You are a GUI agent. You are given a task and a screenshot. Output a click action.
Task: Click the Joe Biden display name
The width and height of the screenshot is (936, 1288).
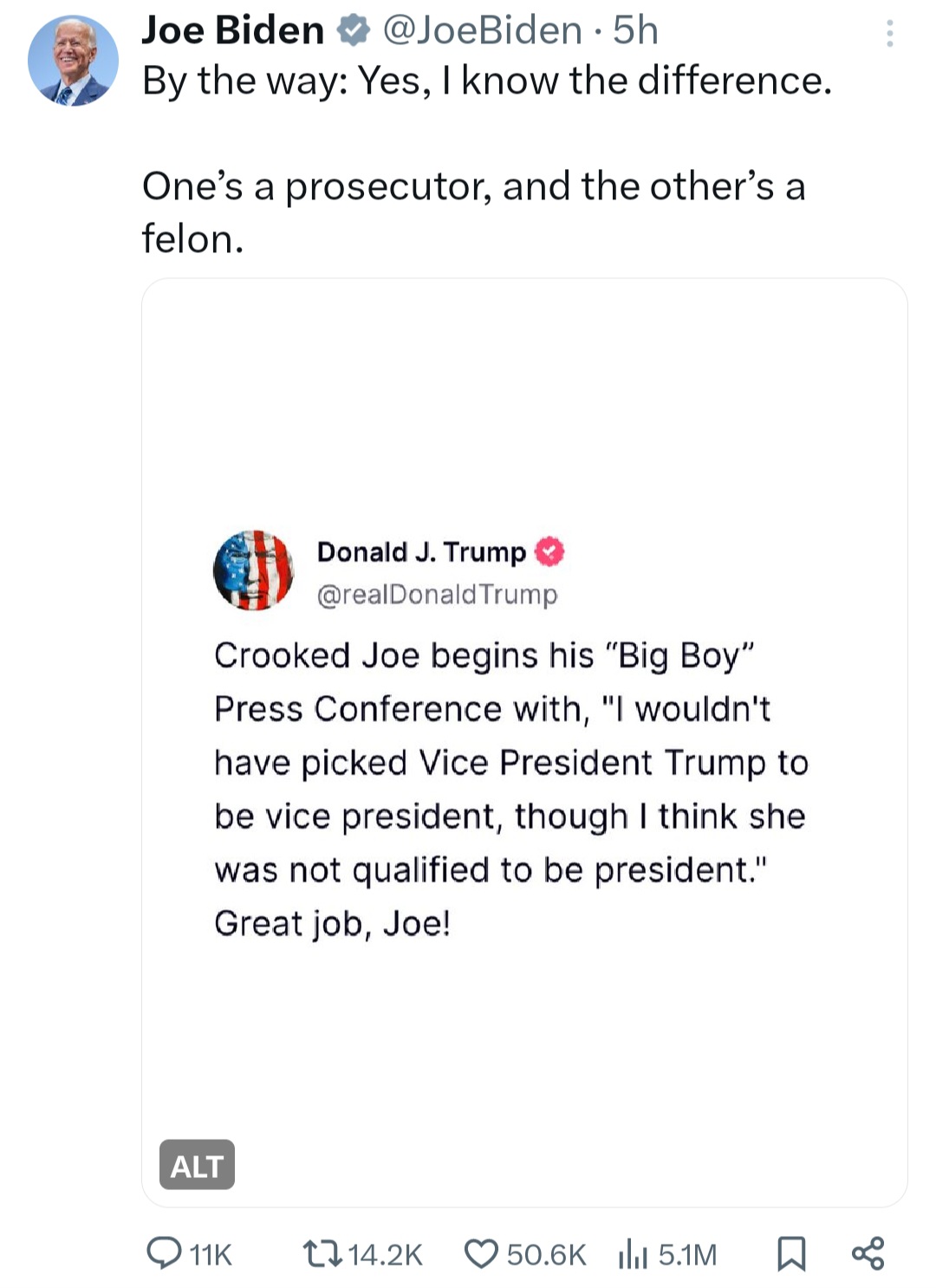(232, 30)
